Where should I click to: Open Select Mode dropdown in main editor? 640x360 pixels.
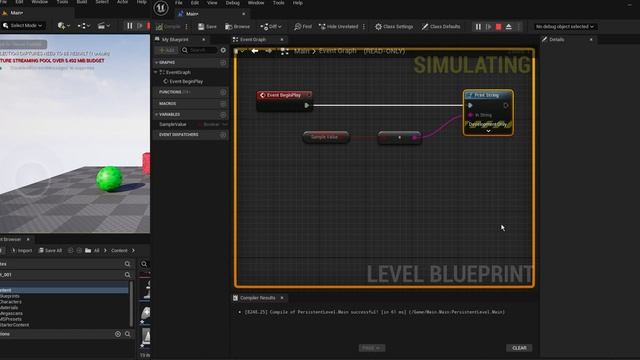tap(23, 26)
